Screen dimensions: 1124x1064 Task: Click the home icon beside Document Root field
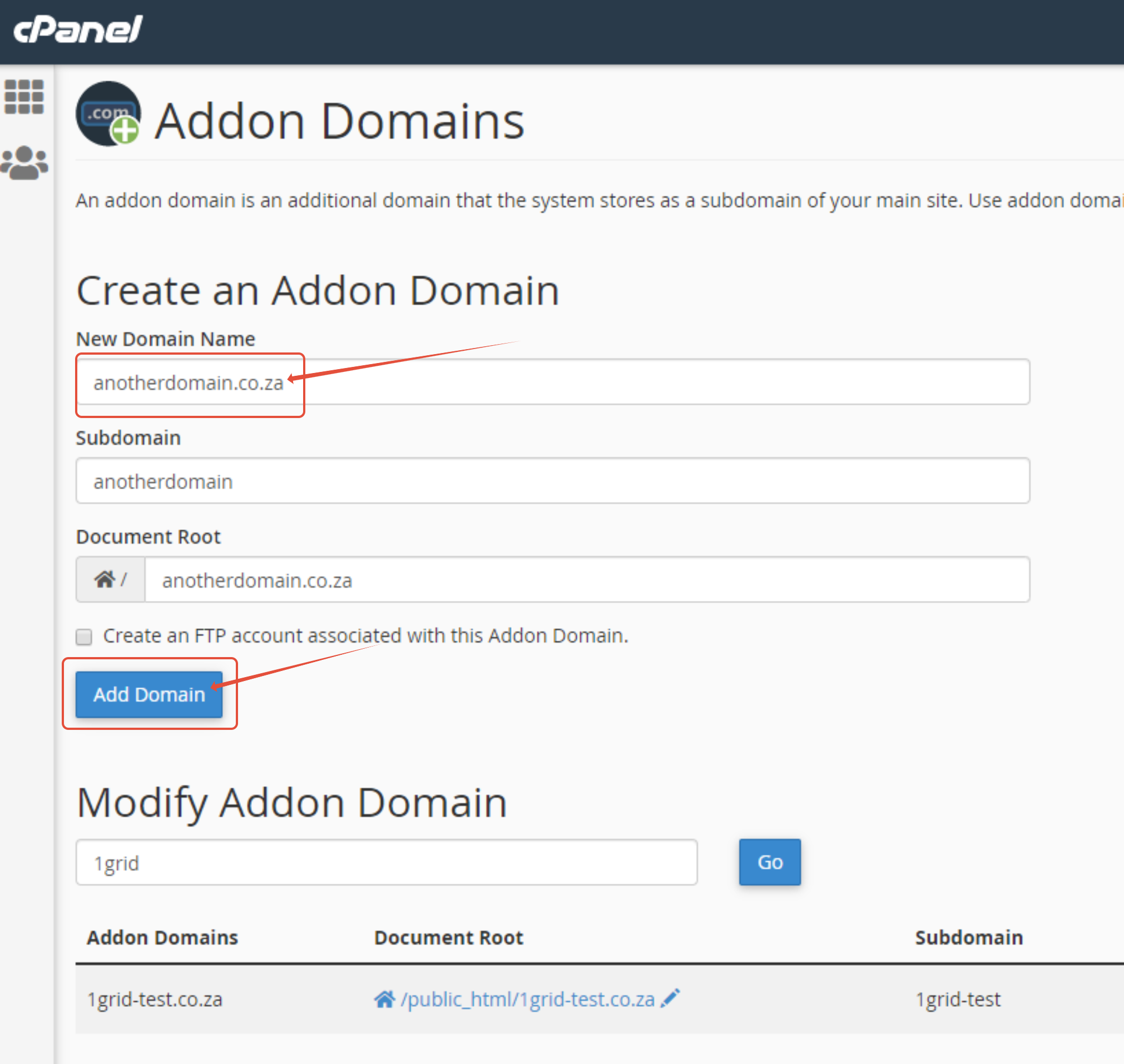(105, 580)
